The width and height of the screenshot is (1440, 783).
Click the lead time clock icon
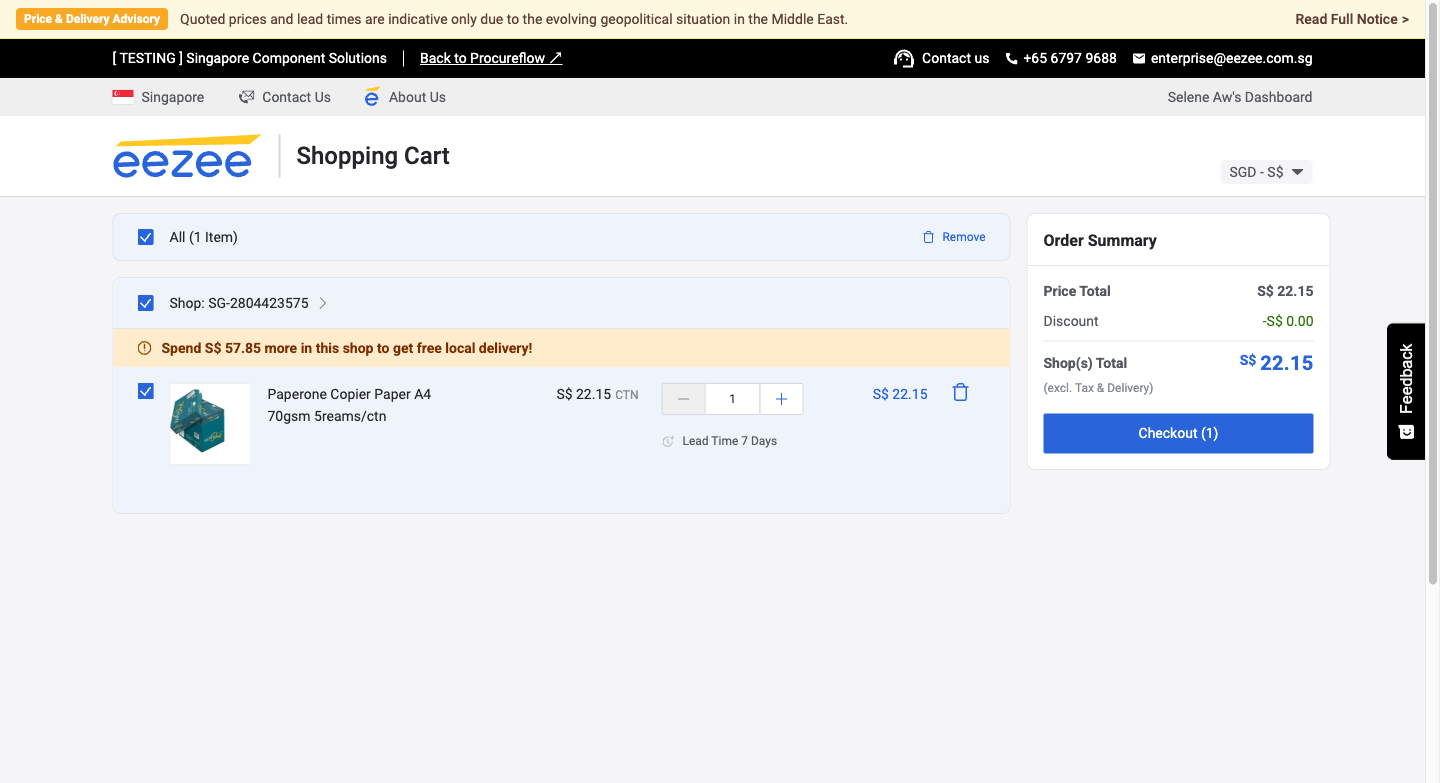point(668,441)
